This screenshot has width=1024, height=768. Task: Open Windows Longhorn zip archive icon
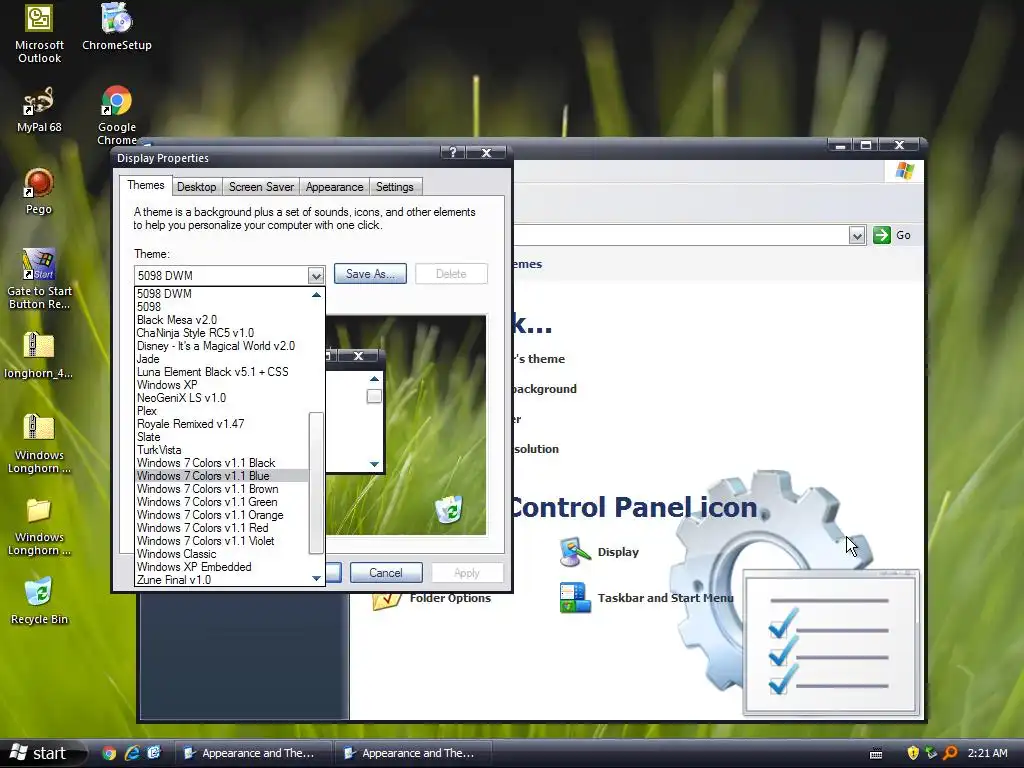[x=39, y=443]
